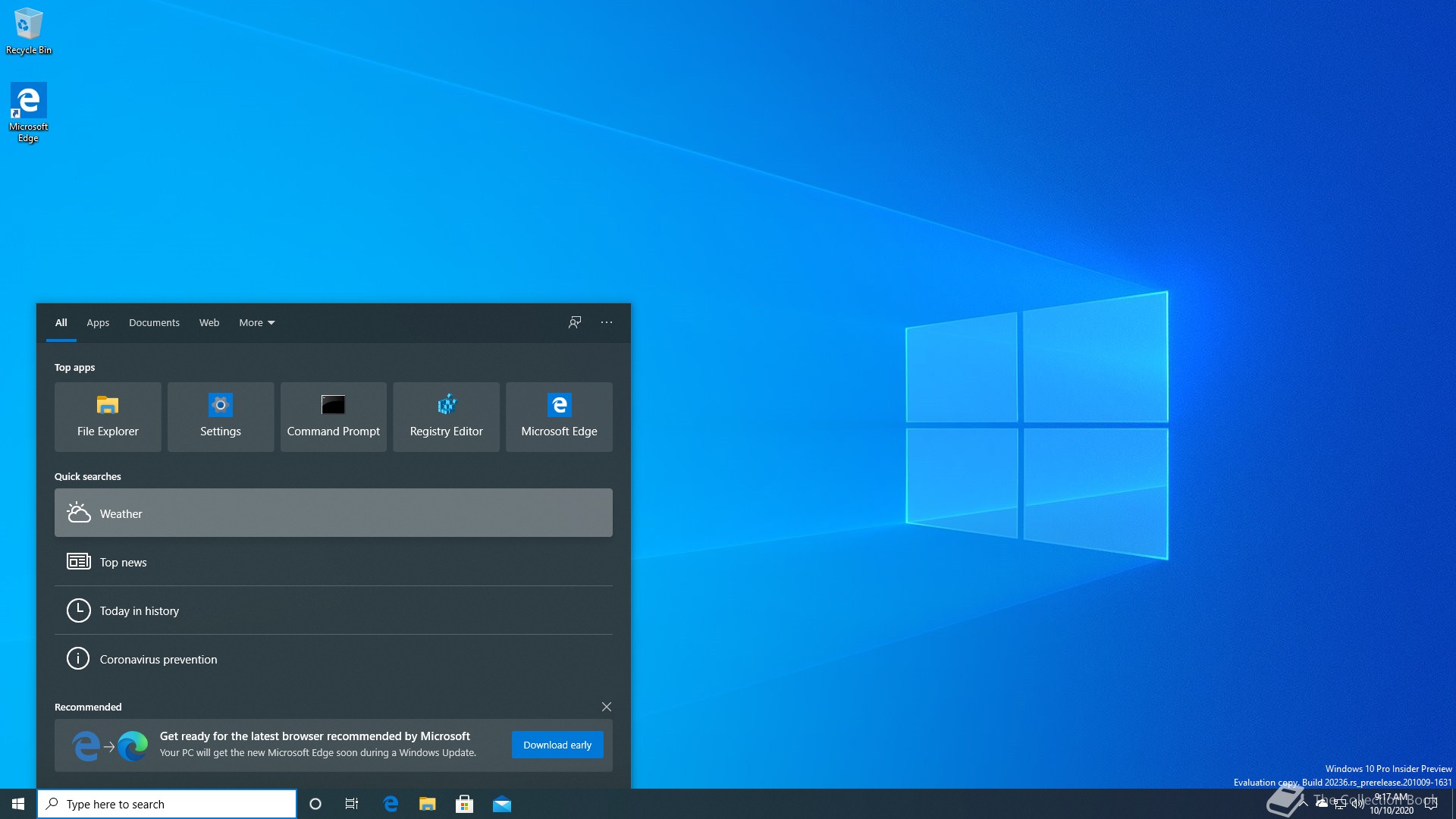Viewport: 1456px width, 819px height.
Task: Select the Weather quick search
Action: (334, 513)
